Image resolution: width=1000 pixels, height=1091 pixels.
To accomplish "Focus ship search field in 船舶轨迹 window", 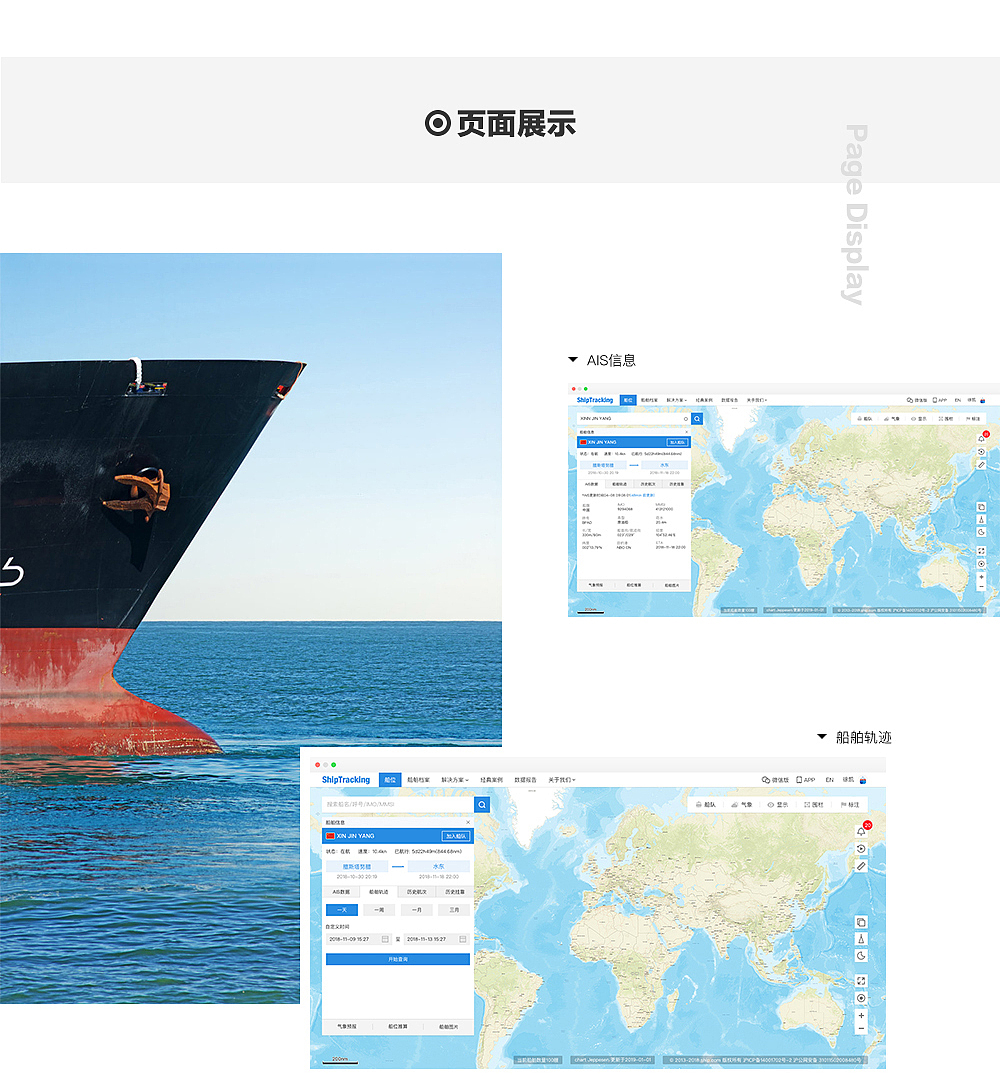I will [398, 804].
